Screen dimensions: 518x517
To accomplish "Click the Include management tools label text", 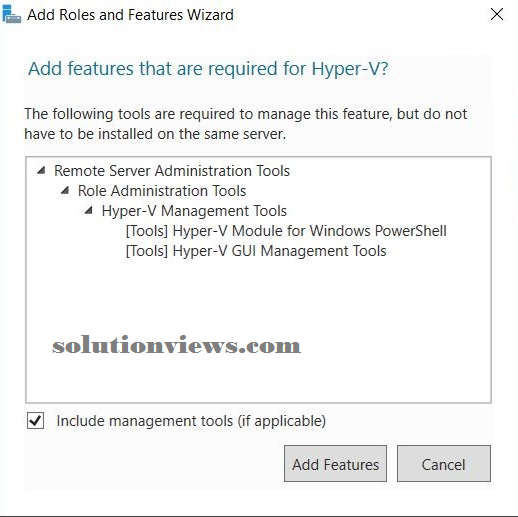I will pos(191,421).
